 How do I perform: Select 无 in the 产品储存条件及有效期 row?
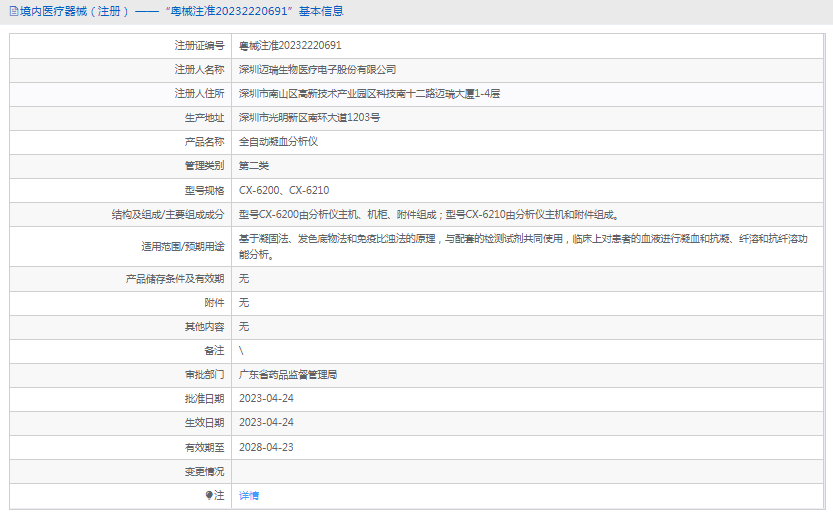[244, 278]
